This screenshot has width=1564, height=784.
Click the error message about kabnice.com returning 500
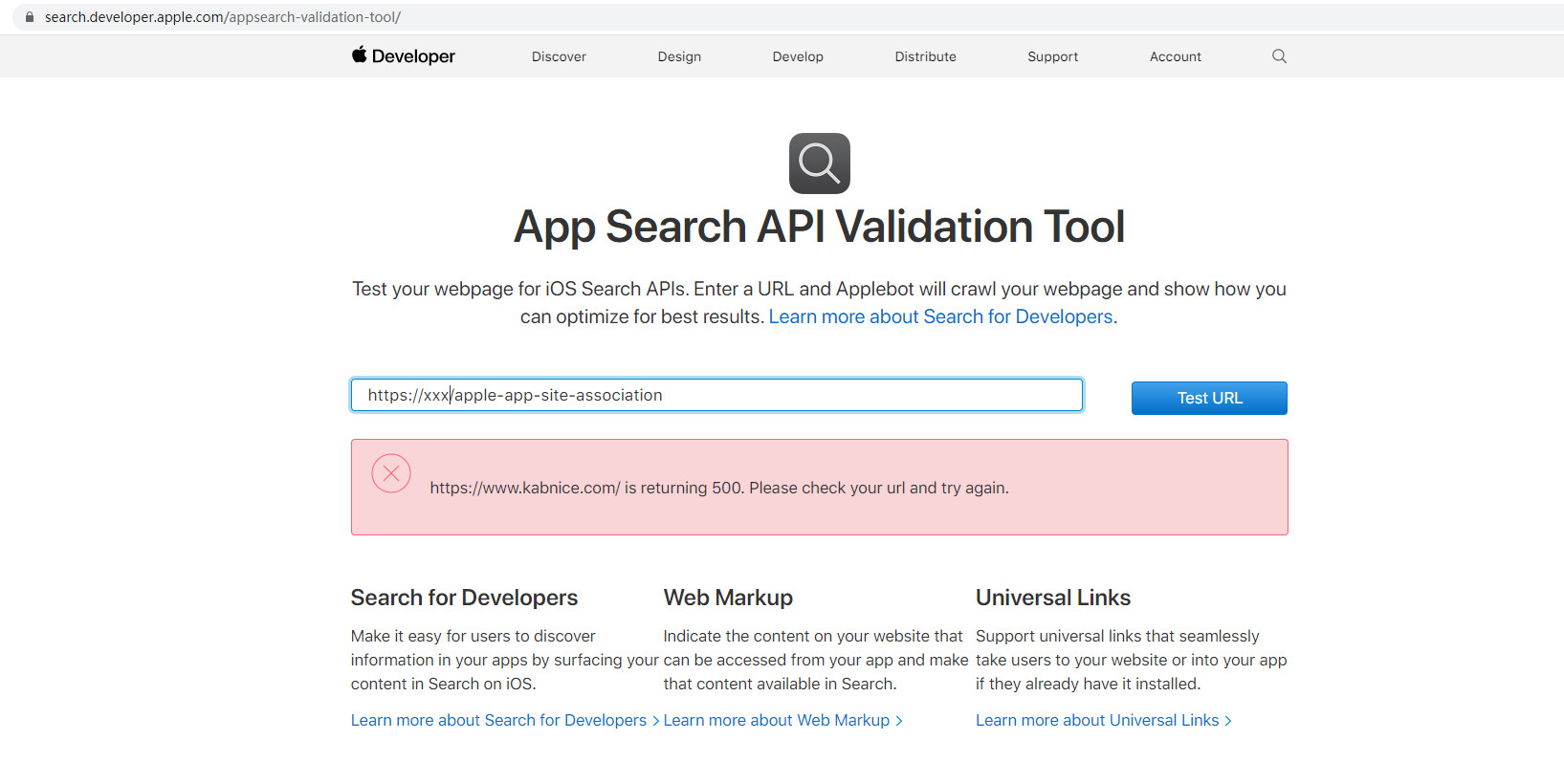pos(719,488)
